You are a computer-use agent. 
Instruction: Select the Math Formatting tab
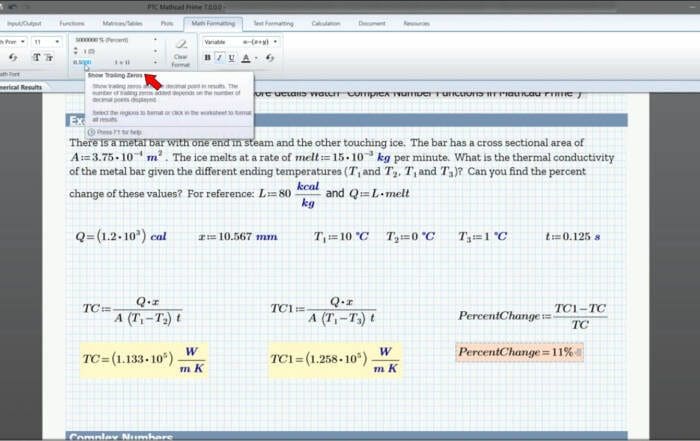coord(213,24)
